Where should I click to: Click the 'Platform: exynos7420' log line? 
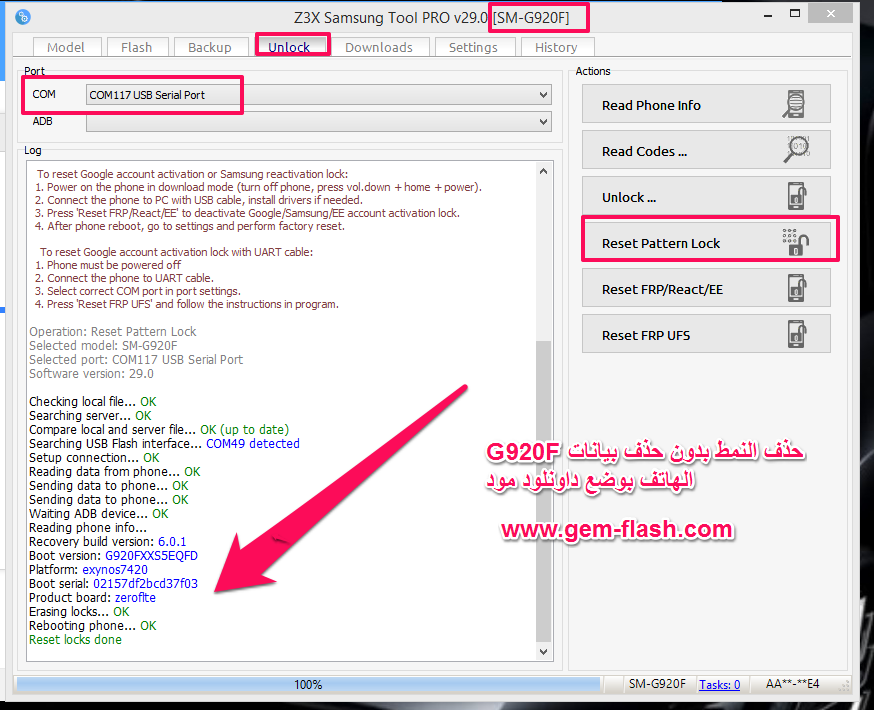[88, 570]
